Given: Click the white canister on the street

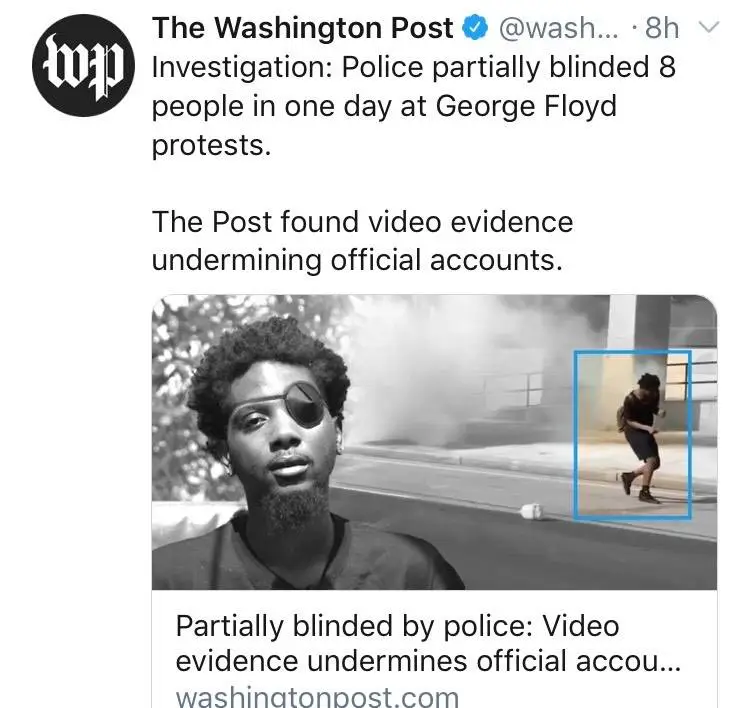Looking at the screenshot, I should [530, 511].
